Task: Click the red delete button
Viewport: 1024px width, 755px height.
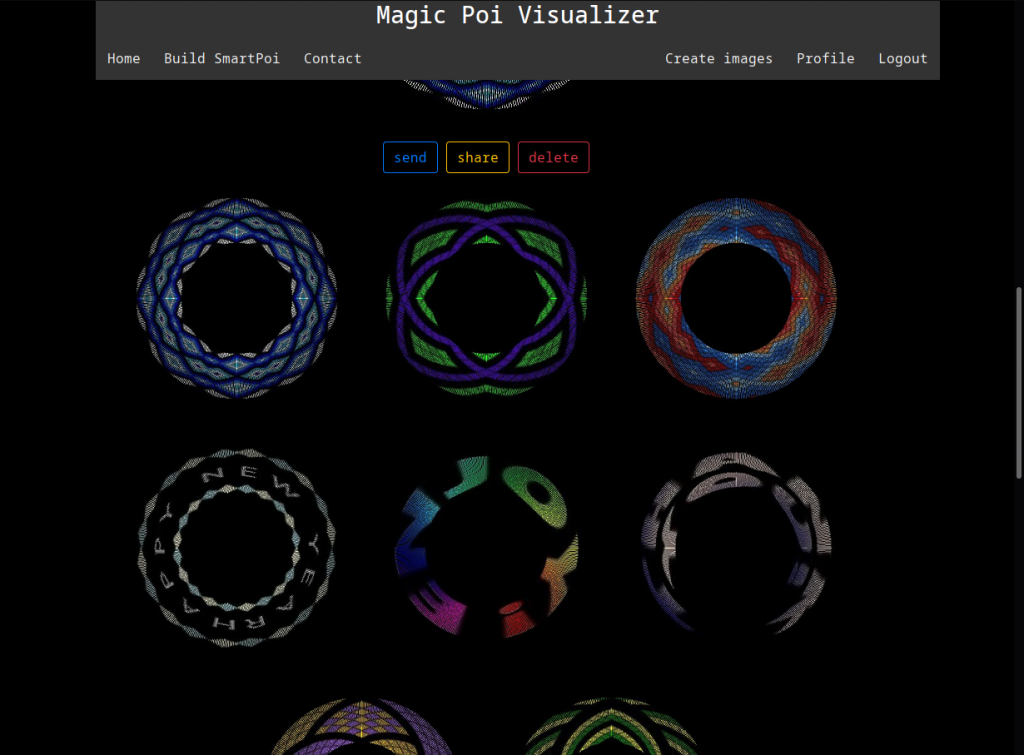Action: point(553,157)
